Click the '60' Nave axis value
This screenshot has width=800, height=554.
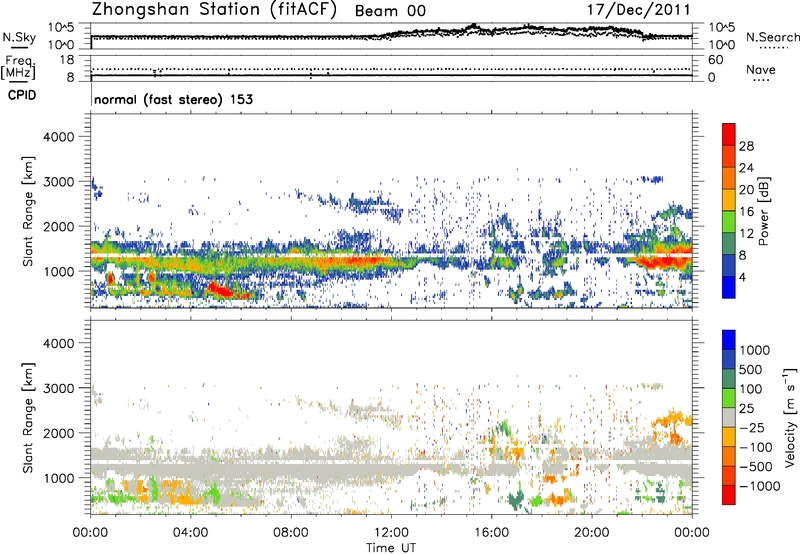715,60
